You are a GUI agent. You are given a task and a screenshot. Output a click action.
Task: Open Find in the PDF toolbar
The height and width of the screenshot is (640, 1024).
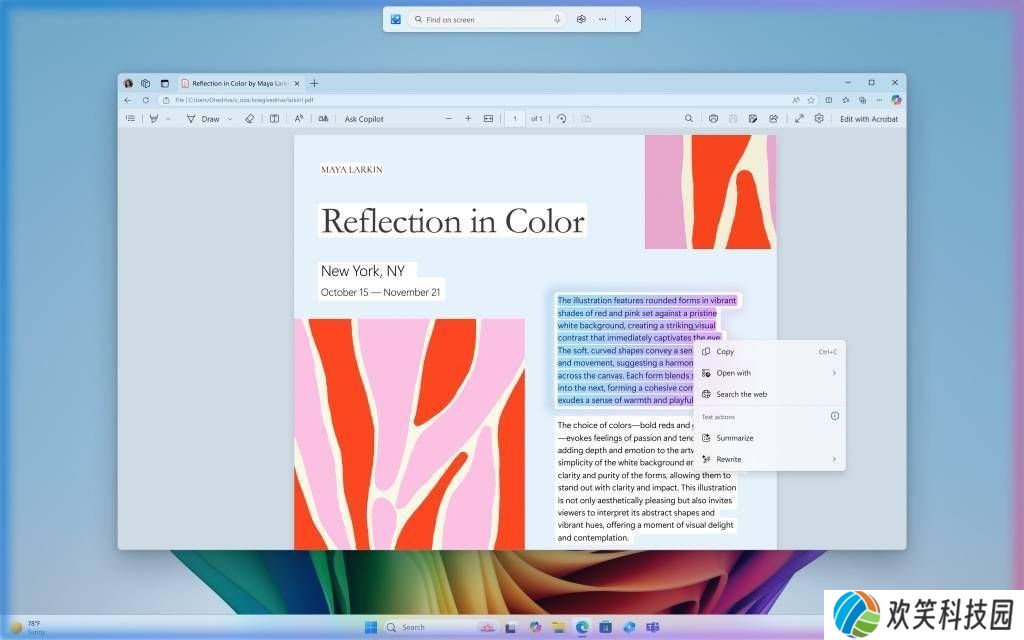(688, 119)
